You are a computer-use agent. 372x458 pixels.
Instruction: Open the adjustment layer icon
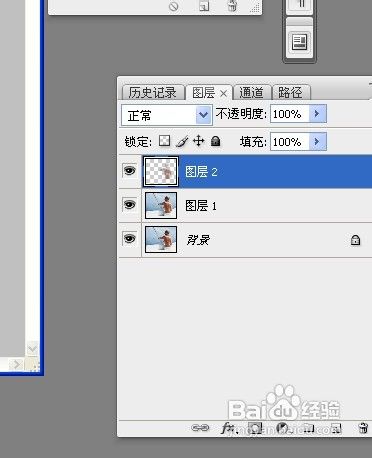coord(283,428)
